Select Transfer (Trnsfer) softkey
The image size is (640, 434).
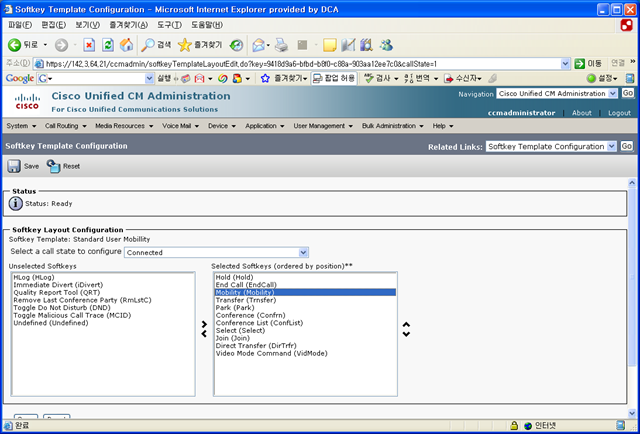tap(246, 300)
